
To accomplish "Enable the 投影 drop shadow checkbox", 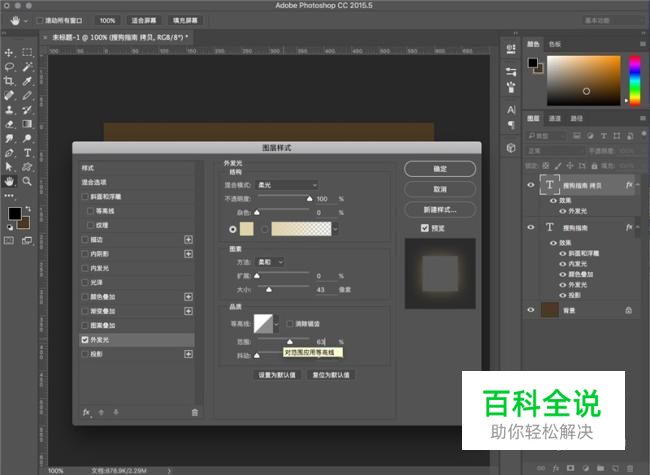I will coord(85,354).
